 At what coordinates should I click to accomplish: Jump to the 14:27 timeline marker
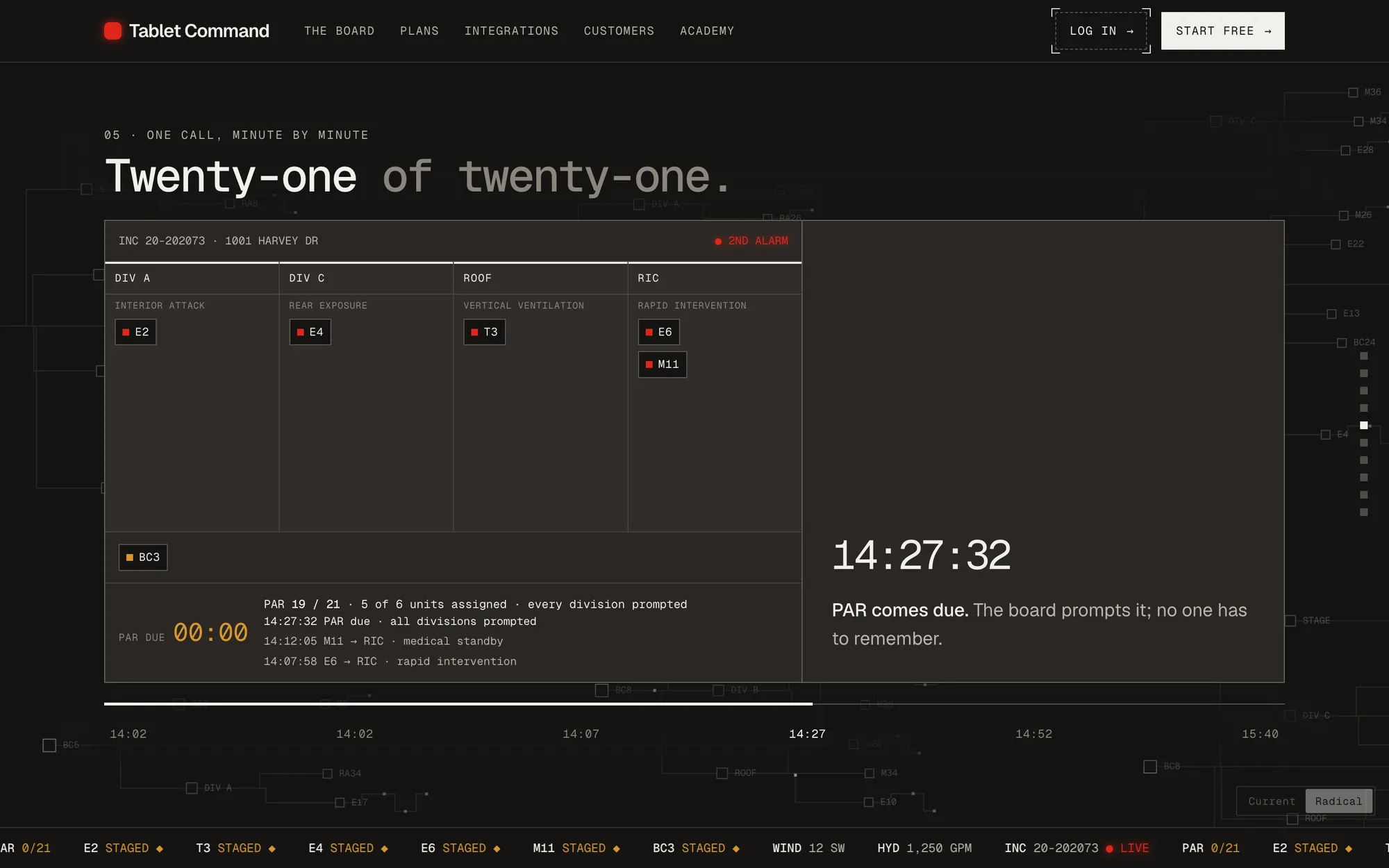[807, 734]
